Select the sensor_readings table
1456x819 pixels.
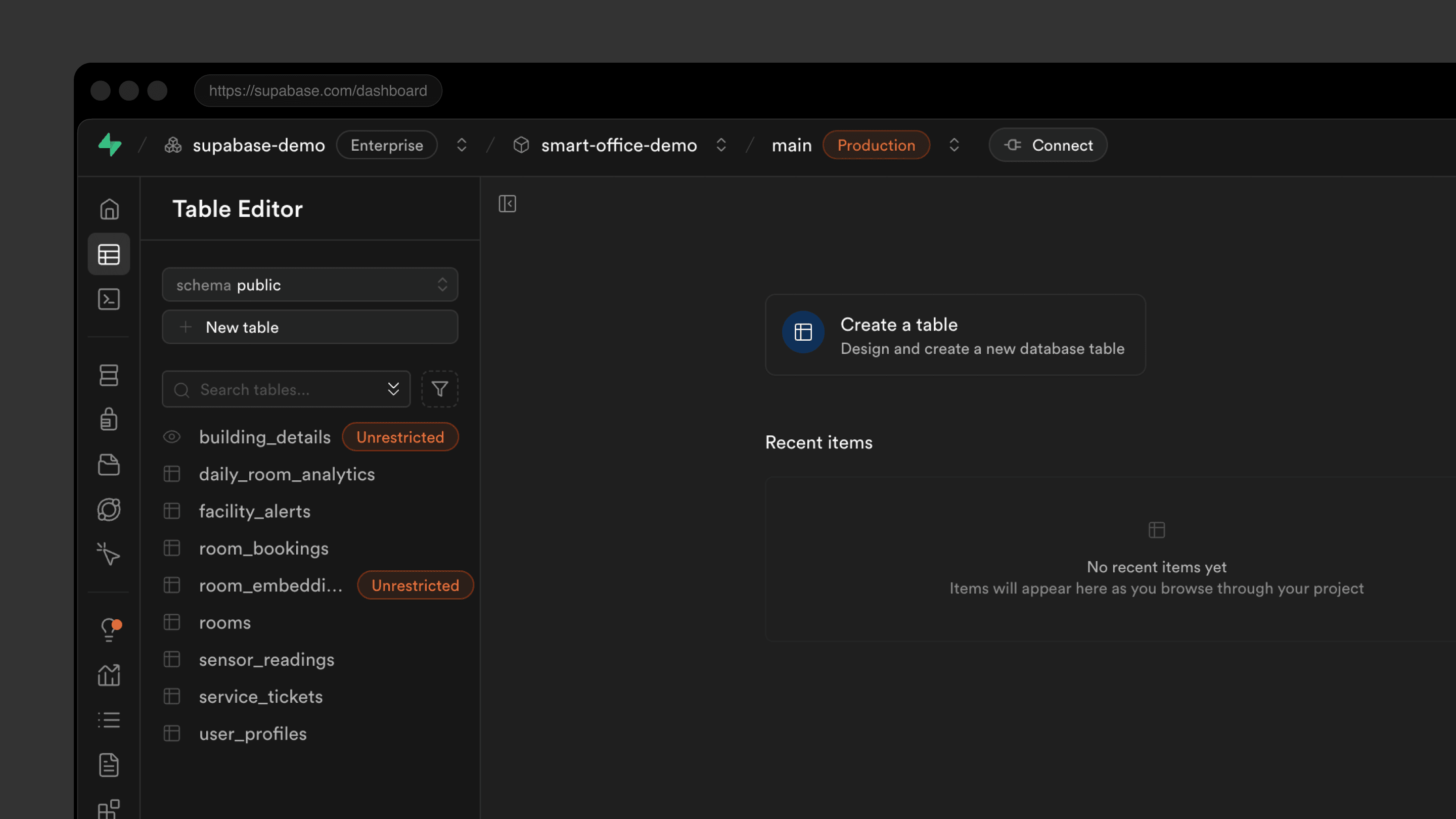point(266,660)
